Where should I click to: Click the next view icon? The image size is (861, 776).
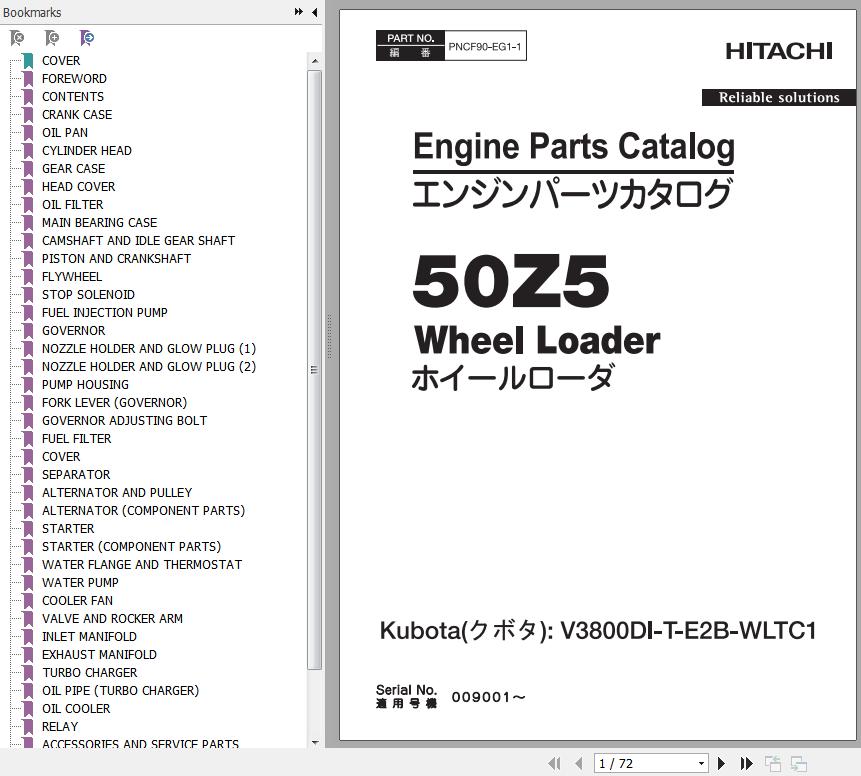pyautogui.click(x=799, y=763)
